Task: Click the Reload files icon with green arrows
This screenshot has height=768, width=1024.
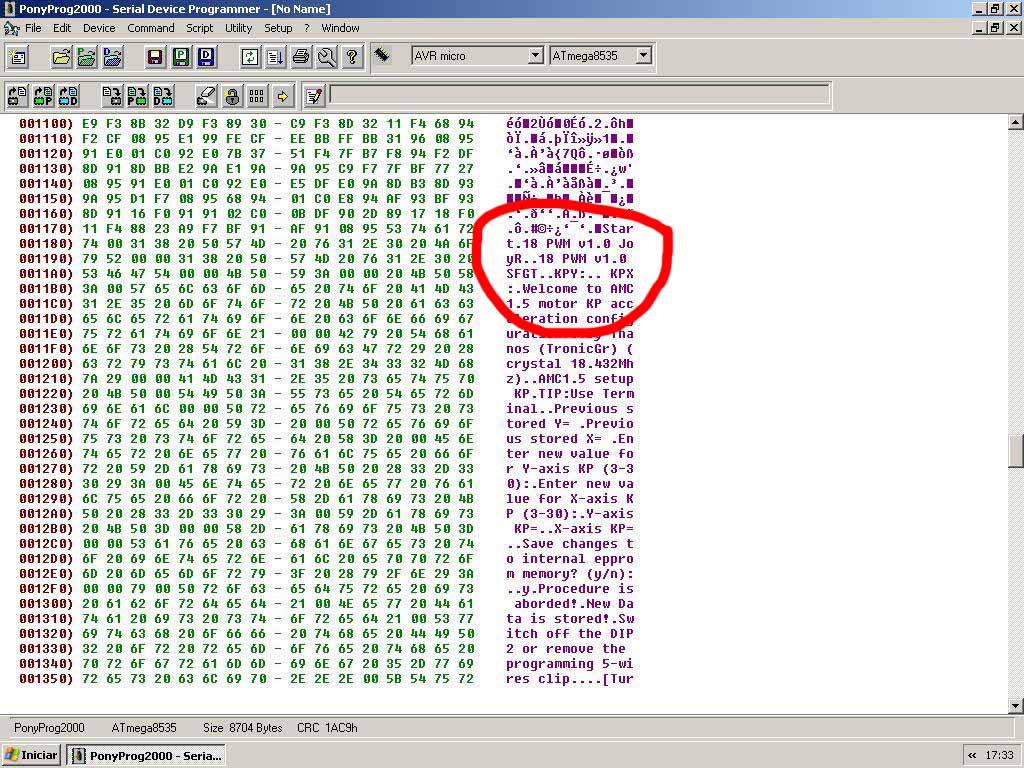Action: pyautogui.click(x=249, y=57)
